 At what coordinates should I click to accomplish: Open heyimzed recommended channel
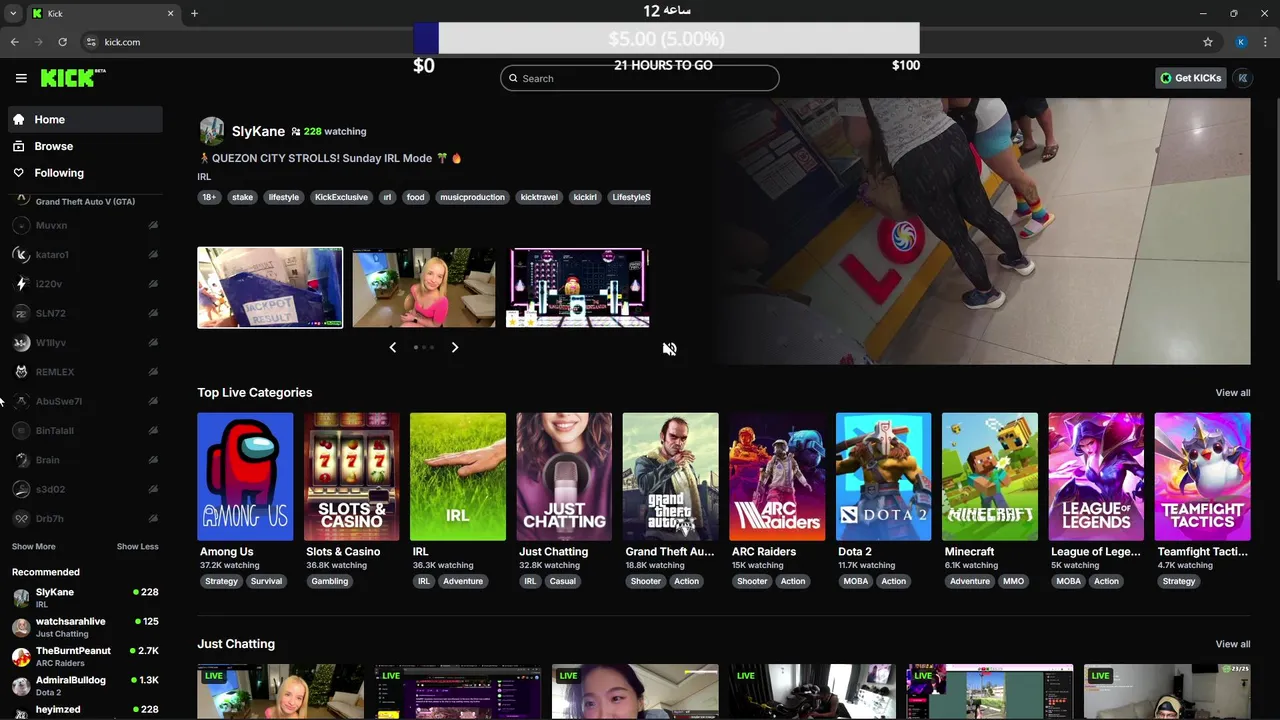click(85, 712)
